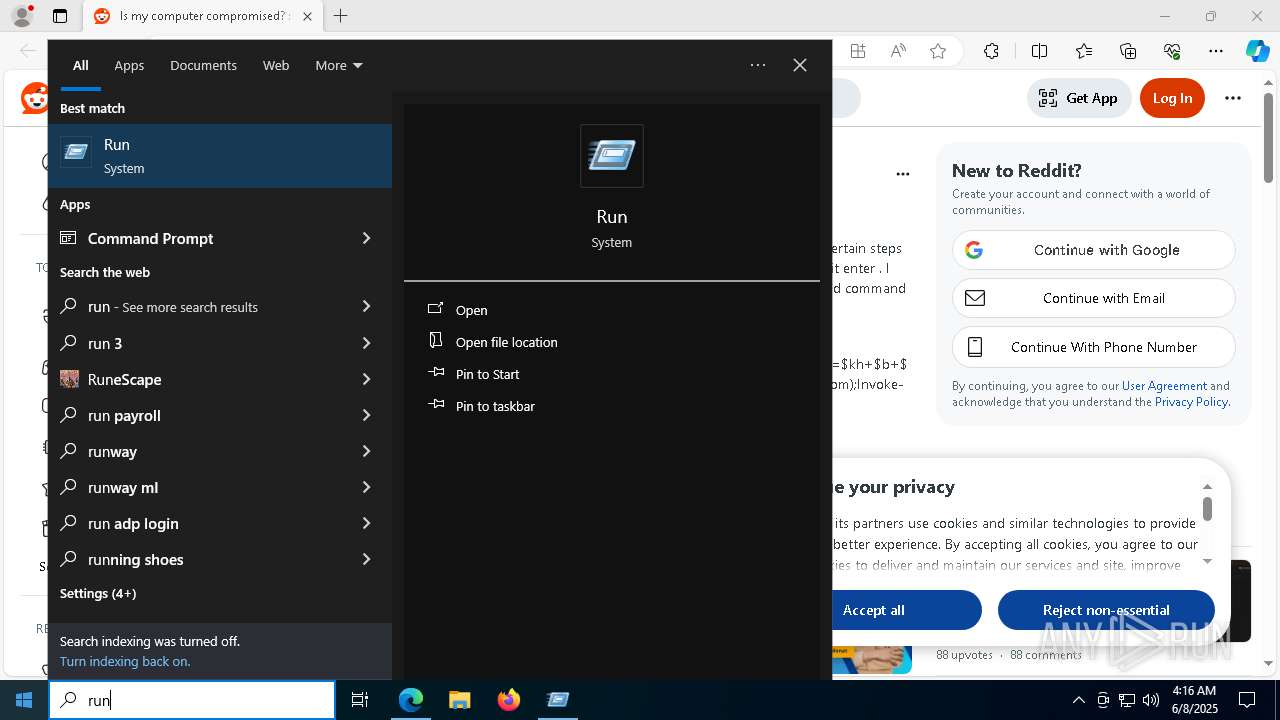Image resolution: width=1280 pixels, height=720 pixels.
Task: Click the network tray icon
Action: [1127, 700]
